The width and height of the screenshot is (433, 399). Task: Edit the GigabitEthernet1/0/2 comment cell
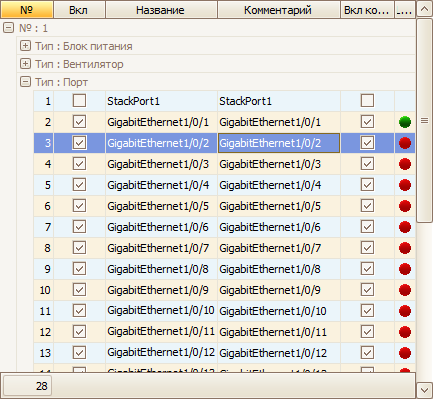tap(279, 143)
